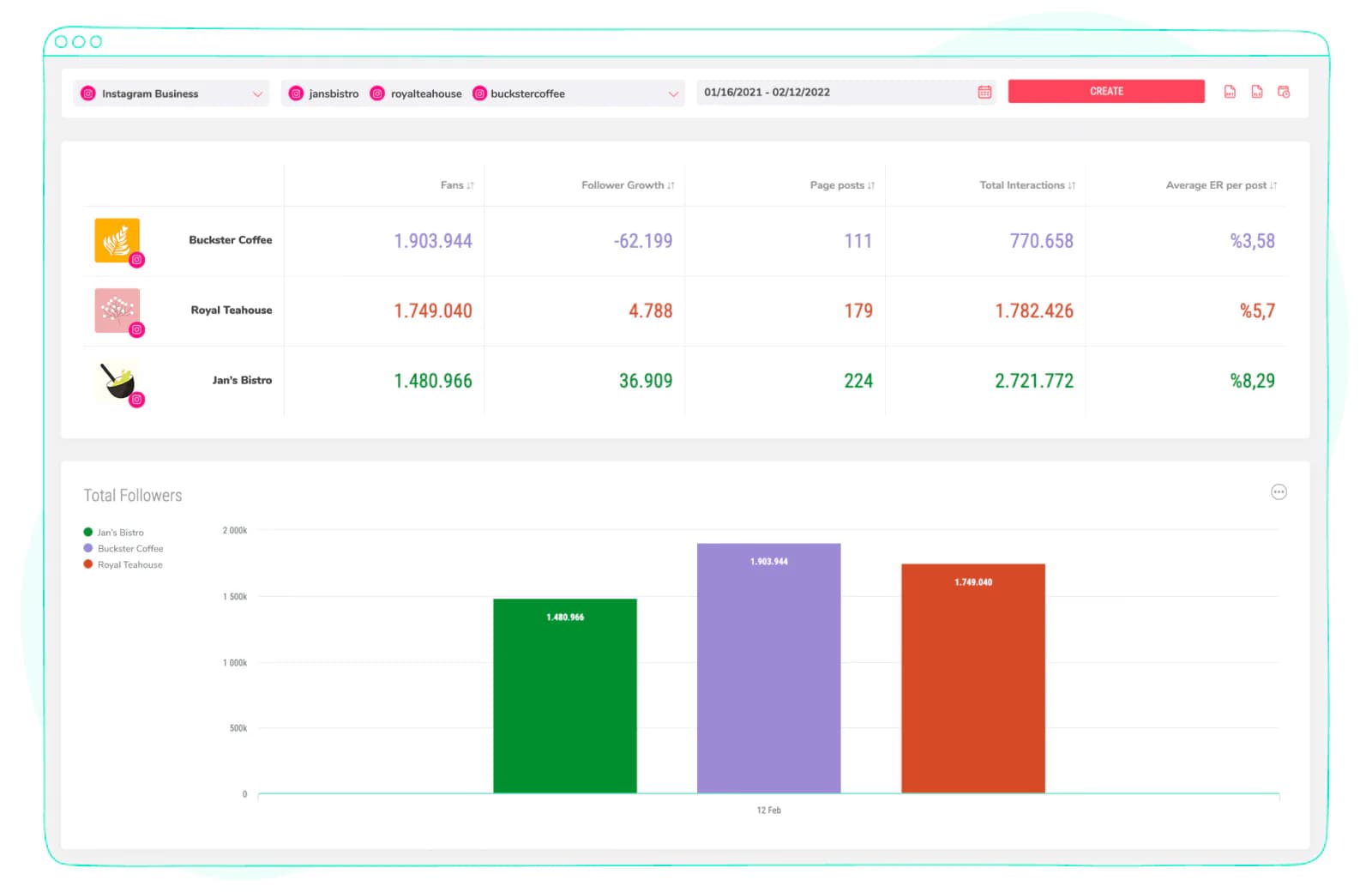The image size is (1372, 892).
Task: Click the Jan's Bistro name in the table
Action: (242, 381)
